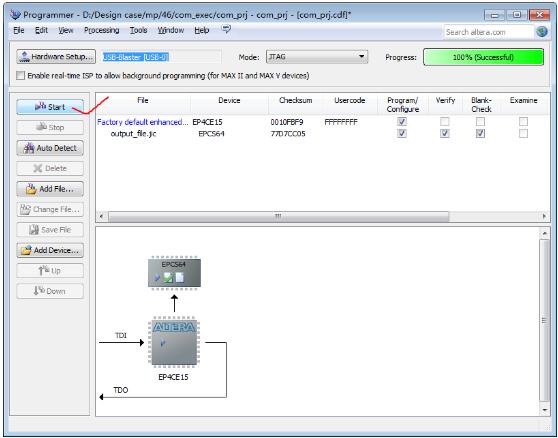Screen dimensions: 558x438
Task: Open the Tools menu
Action: (138, 30)
